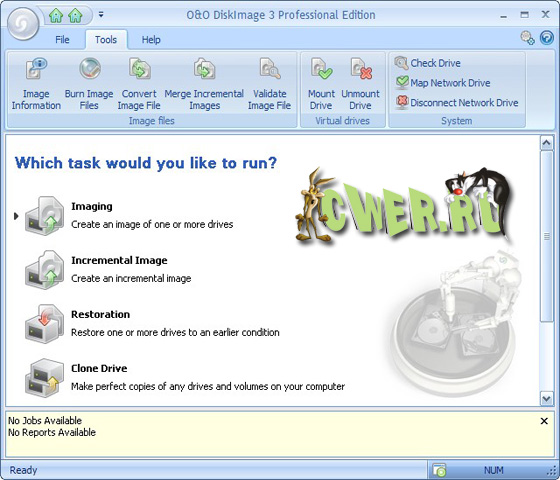Expand the quick access toolbar dropdown arrow

pyautogui.click(x=101, y=15)
